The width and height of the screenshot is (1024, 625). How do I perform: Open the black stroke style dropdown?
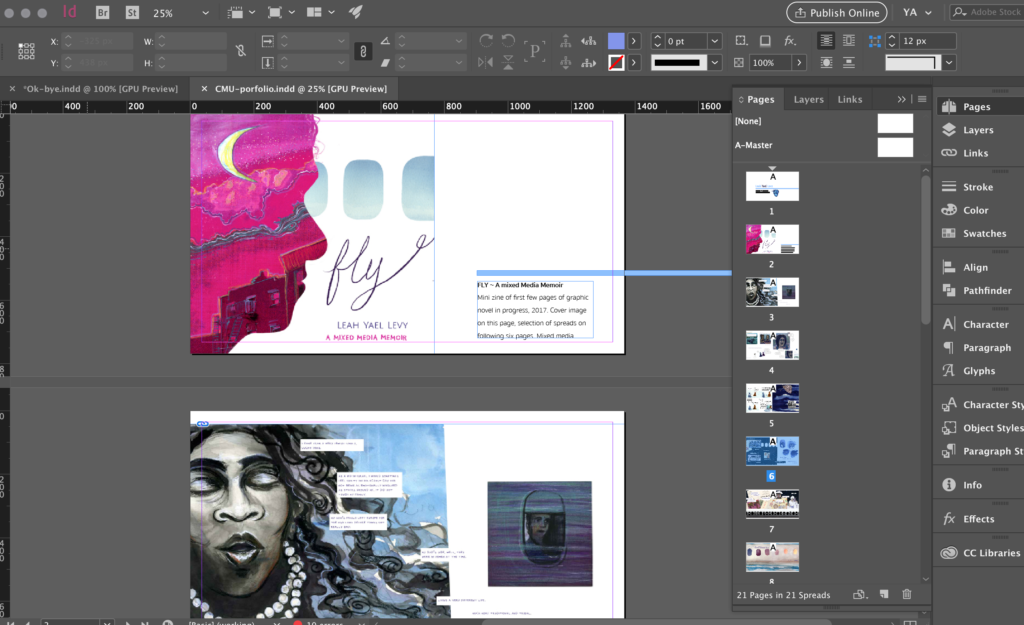point(714,63)
